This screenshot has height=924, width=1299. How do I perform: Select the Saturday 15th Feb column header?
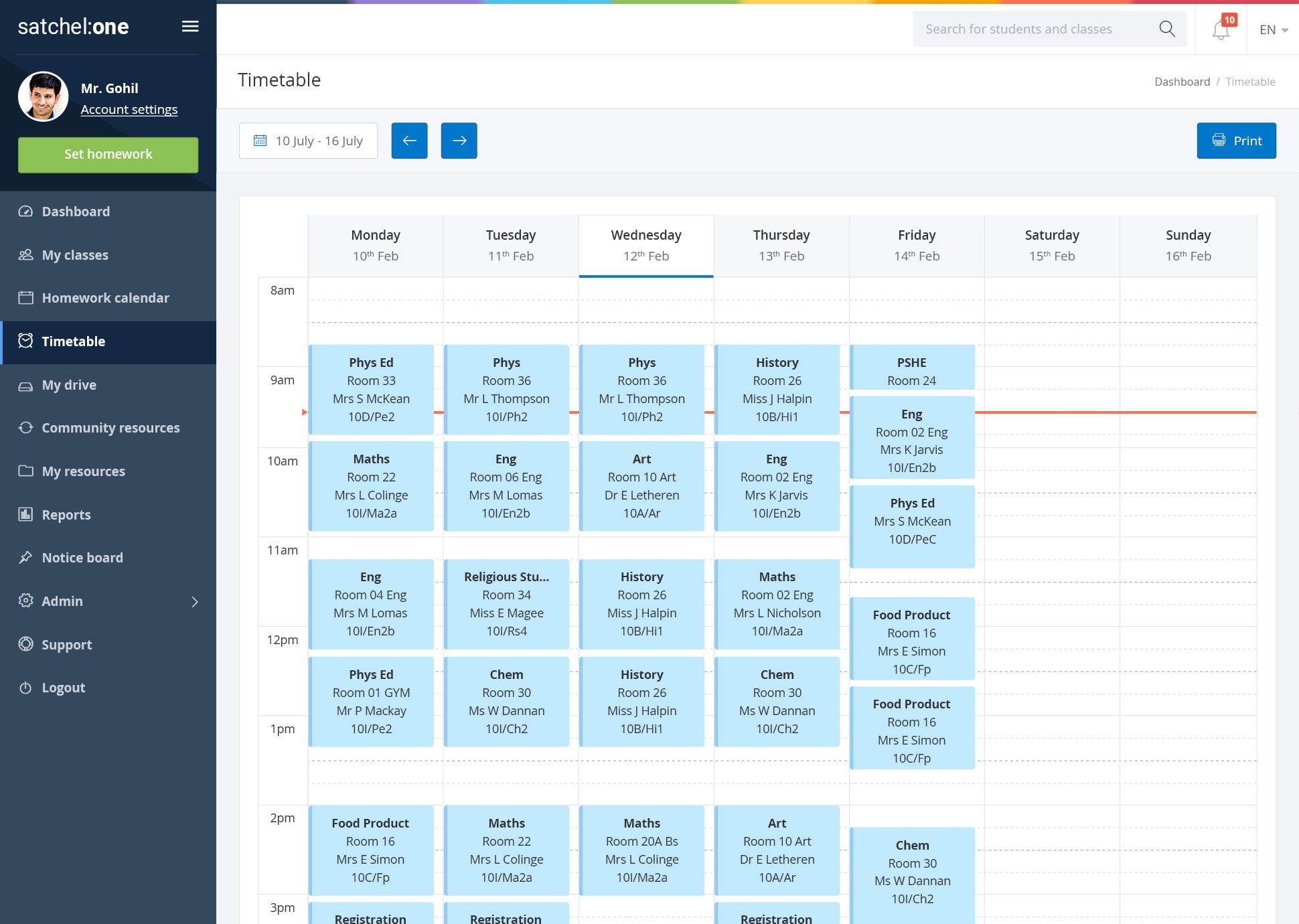[1052, 246]
